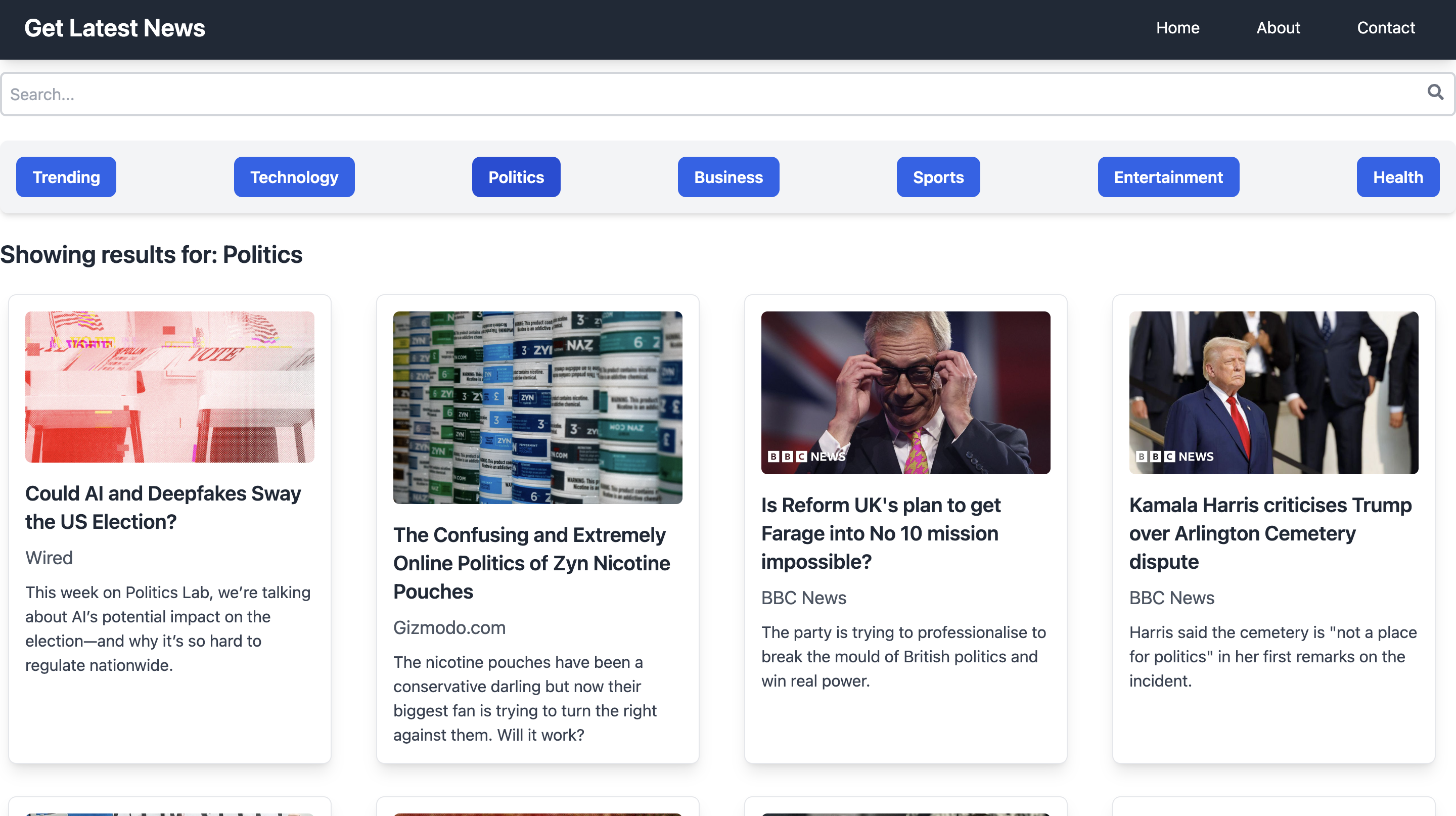The image size is (1456, 816).
Task: Open the Zyn nicotine pouches thumbnail
Action: (537, 407)
